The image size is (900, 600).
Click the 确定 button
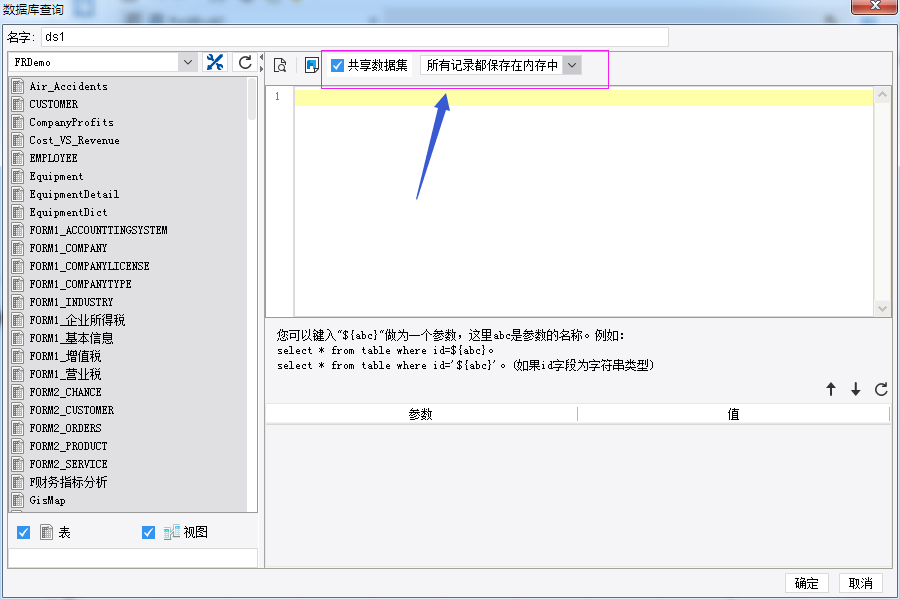[x=806, y=583]
